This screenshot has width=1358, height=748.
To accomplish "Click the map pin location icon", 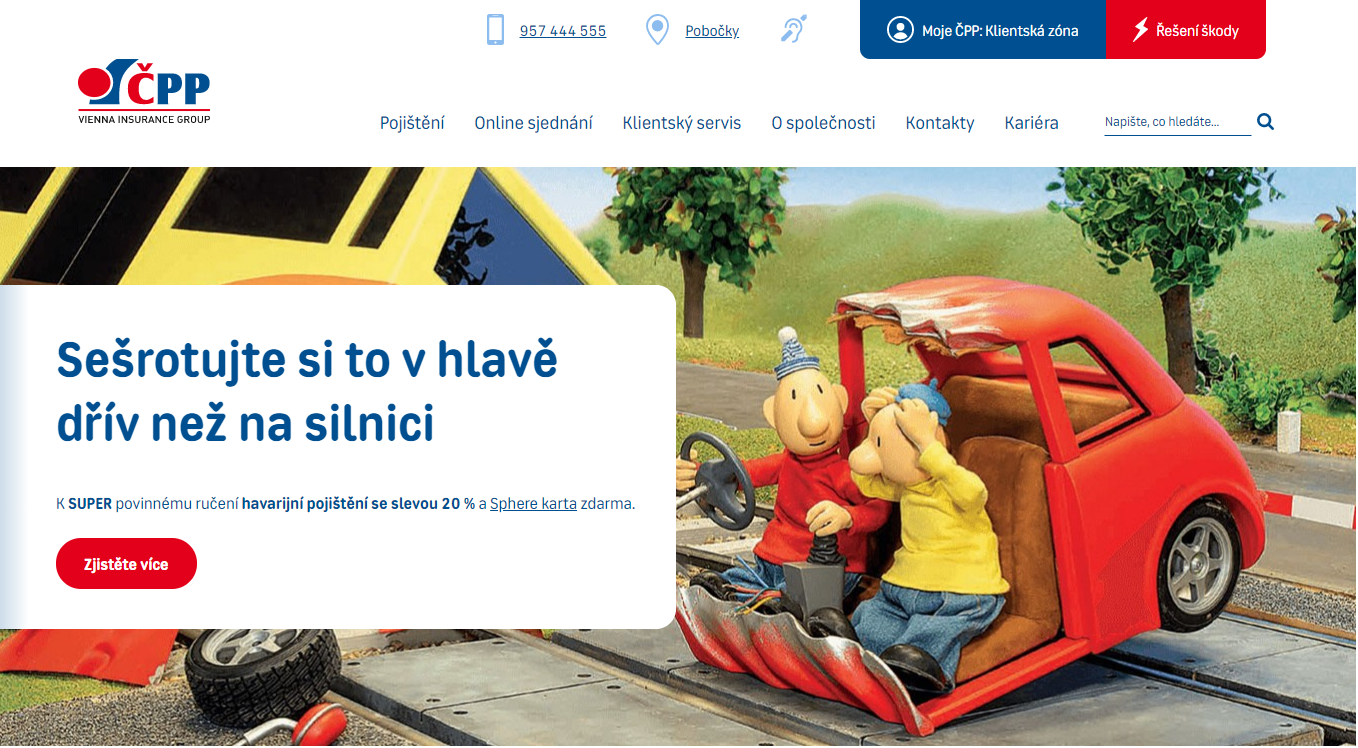I will (657, 30).
